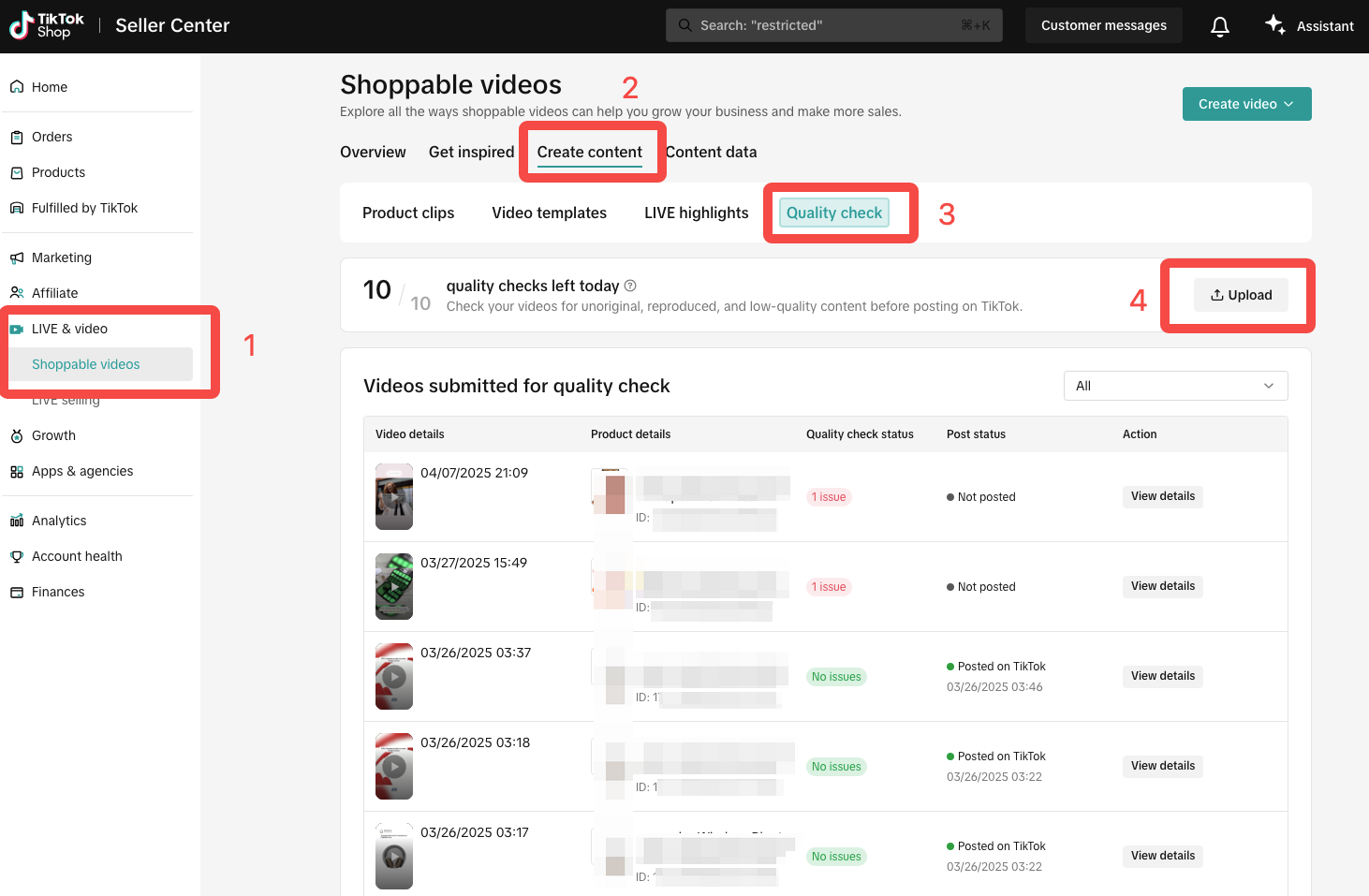Screen dimensions: 1369x896
Task: Click the TikTok Shop logo
Action: coord(47,25)
